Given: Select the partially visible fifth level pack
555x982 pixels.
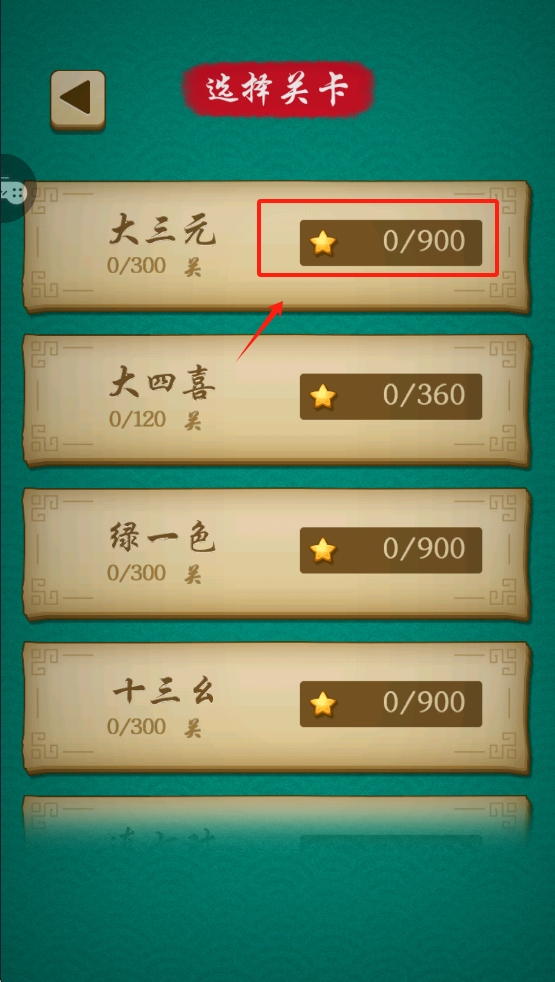Looking at the screenshot, I should (277, 820).
